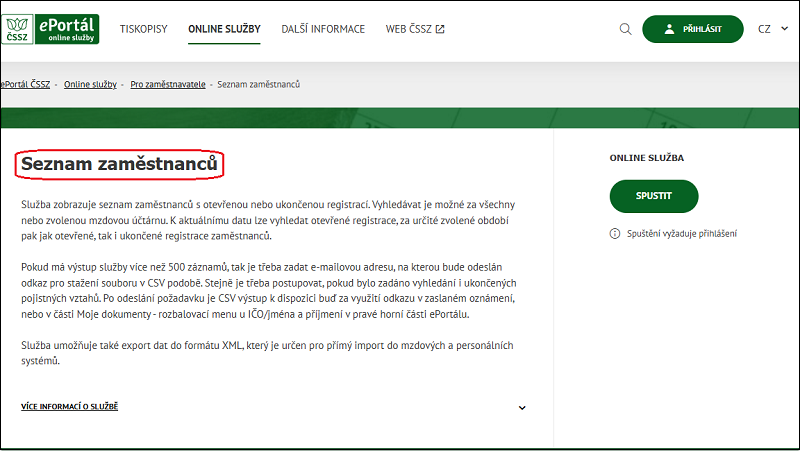Click the Online služby breadcrumb link
This screenshot has height=451, width=800.
90,84
